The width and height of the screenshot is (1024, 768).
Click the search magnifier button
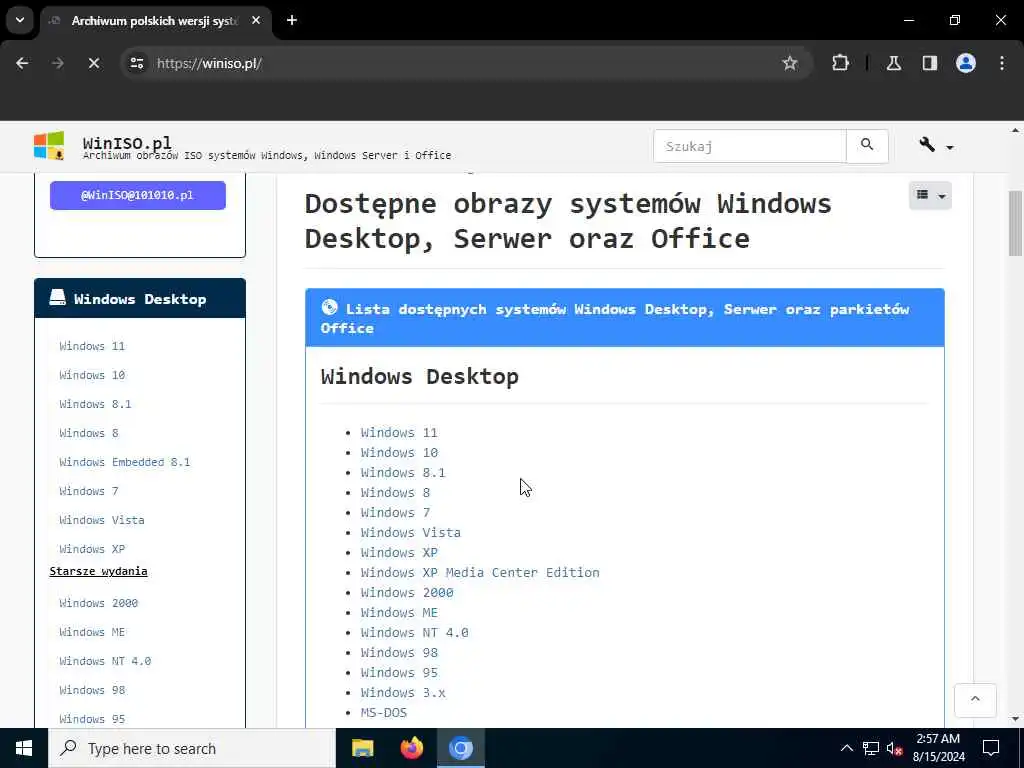click(x=867, y=146)
